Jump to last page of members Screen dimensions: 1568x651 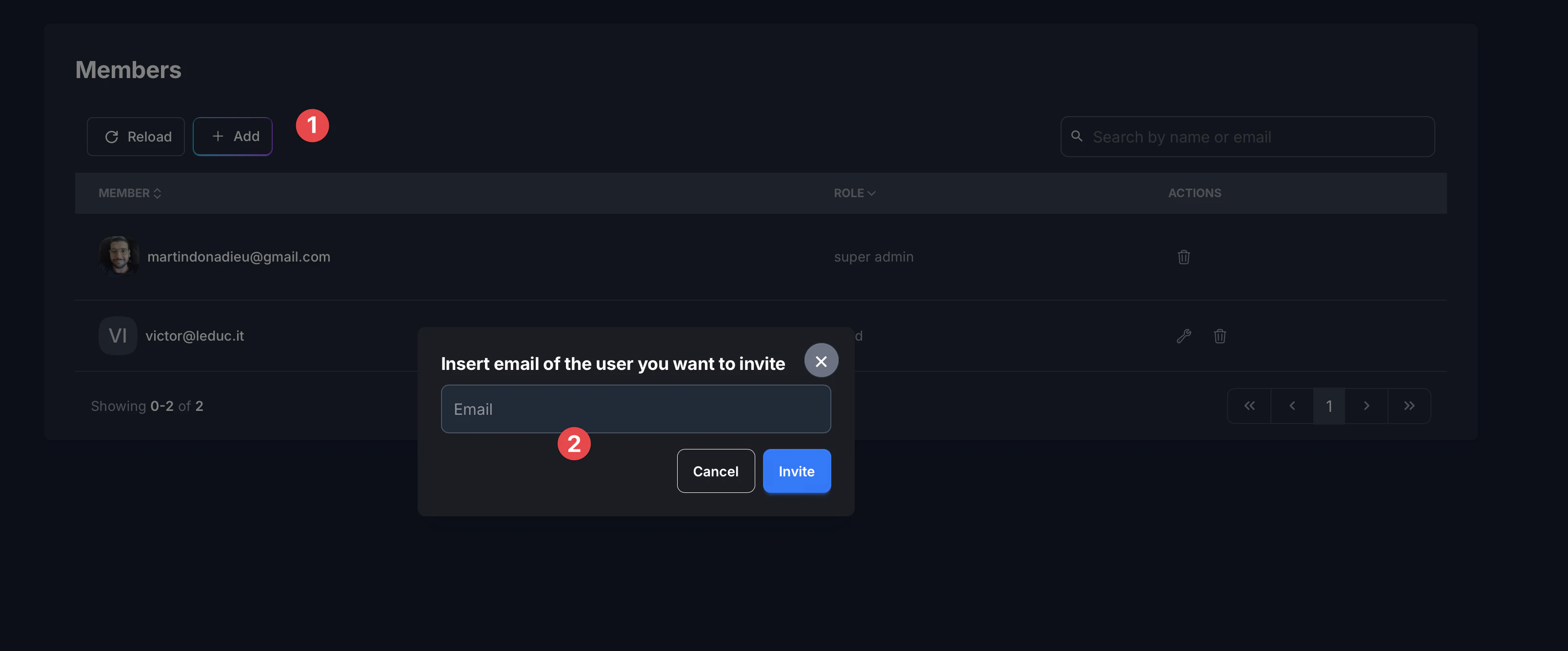tap(1408, 406)
